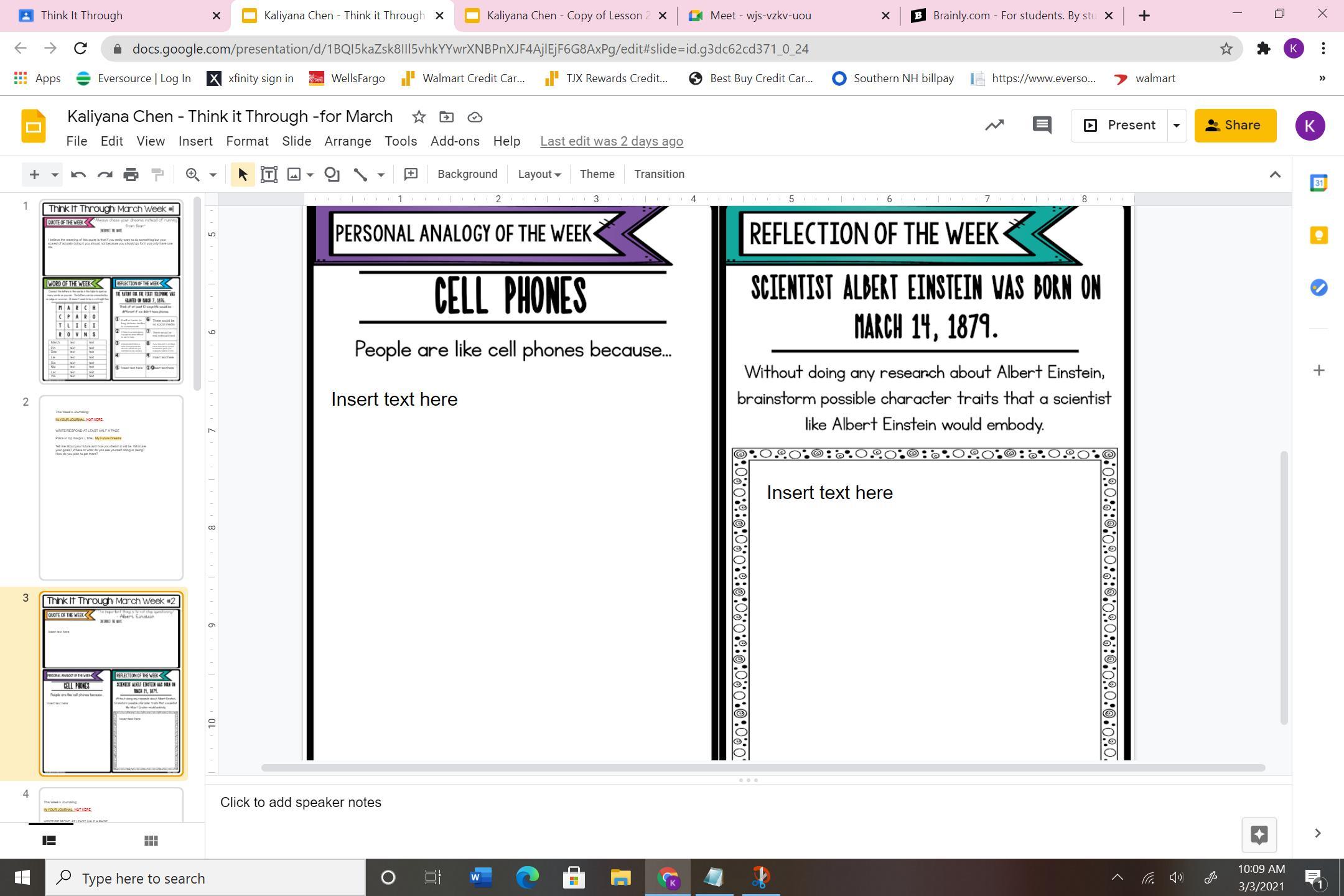Image resolution: width=1344 pixels, height=896 pixels.
Task: Open the Insert menu
Action: coord(195,141)
